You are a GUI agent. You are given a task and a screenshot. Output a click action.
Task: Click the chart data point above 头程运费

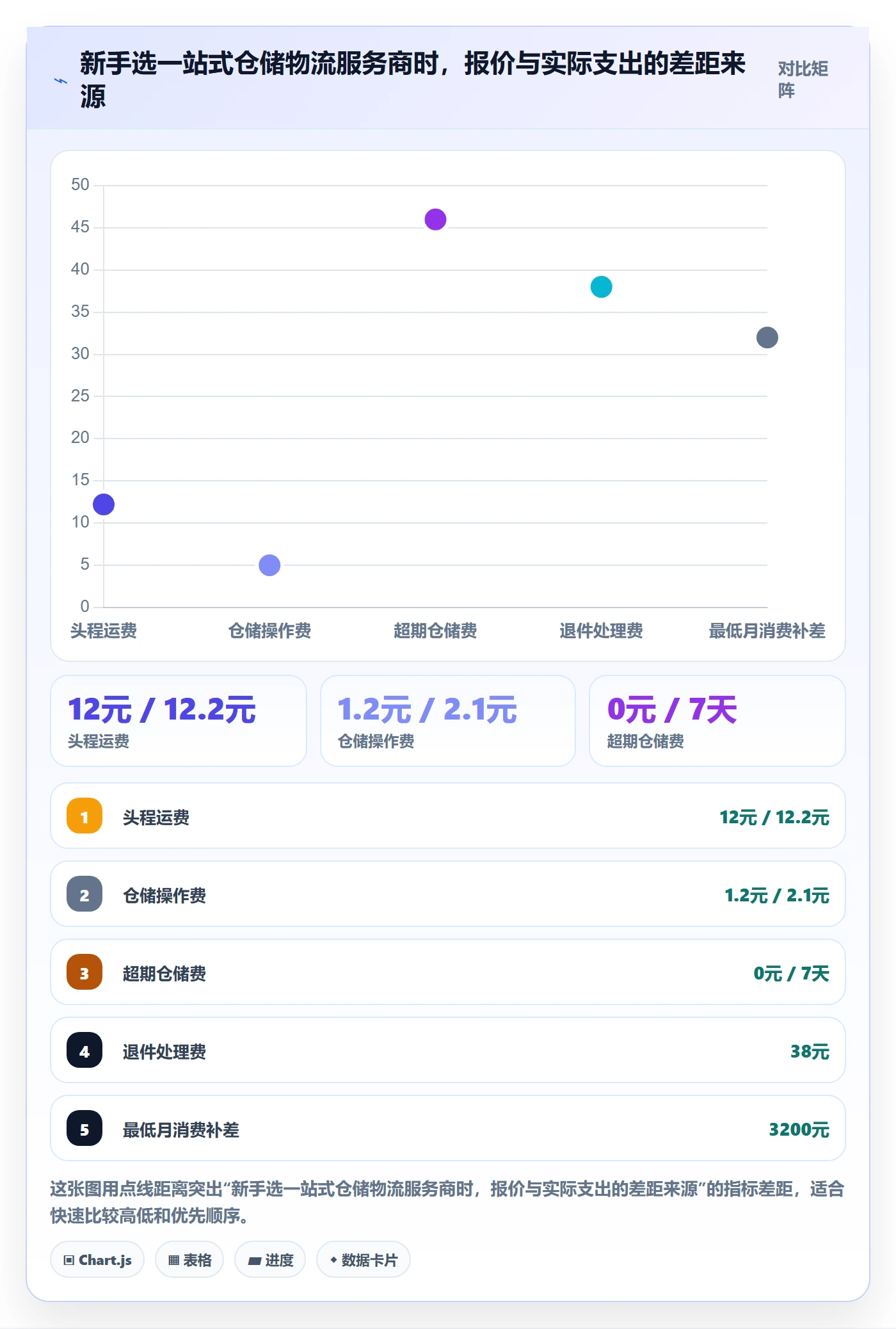point(104,504)
